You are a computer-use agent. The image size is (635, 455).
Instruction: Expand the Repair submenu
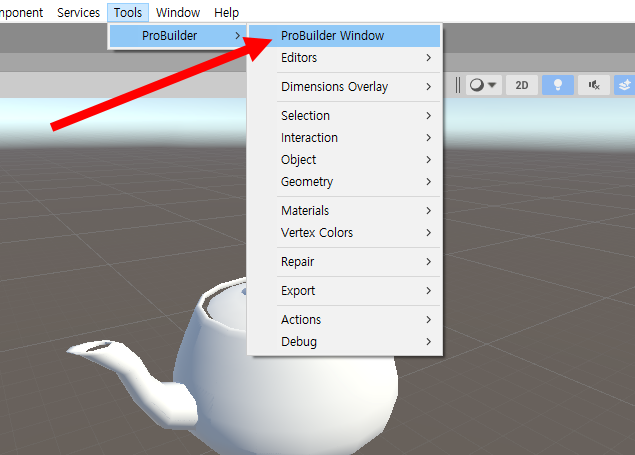point(344,262)
